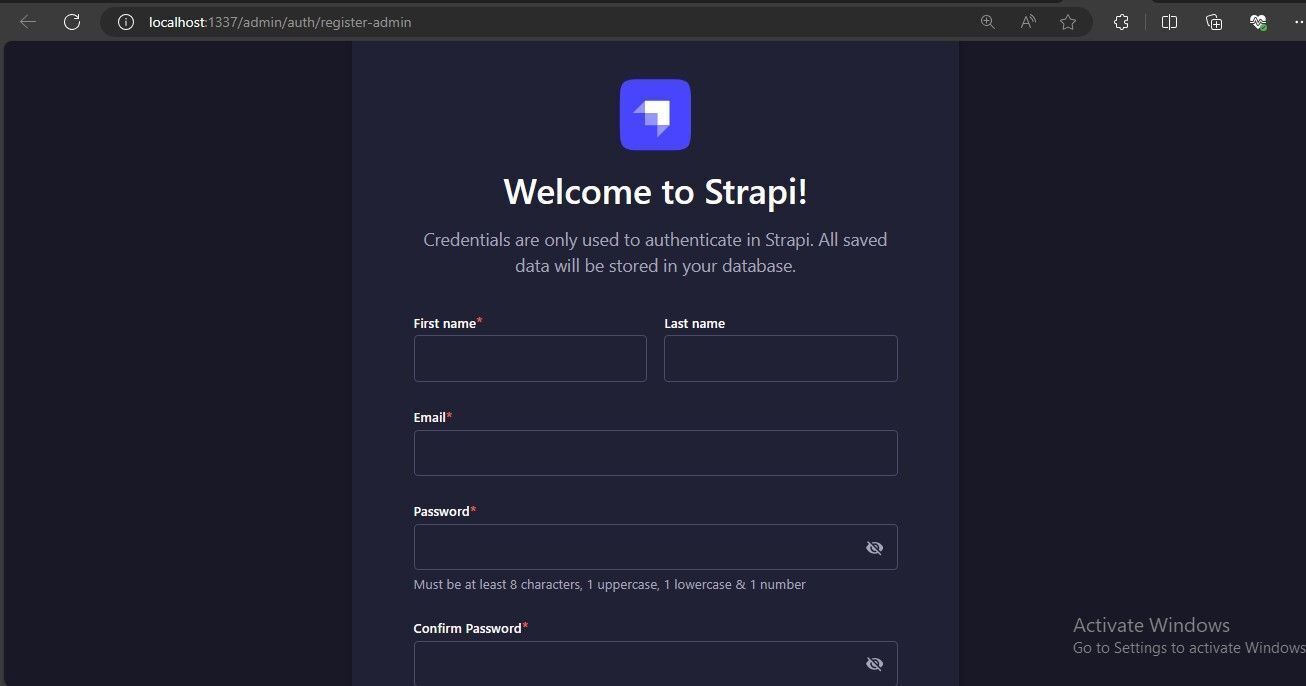This screenshot has height=686, width=1306.
Task: Select the address bar URL text
Action: click(x=280, y=21)
